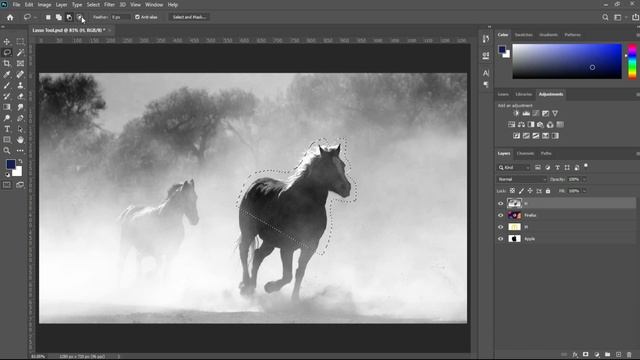Choose New Selection mode in options bar

click(48, 17)
